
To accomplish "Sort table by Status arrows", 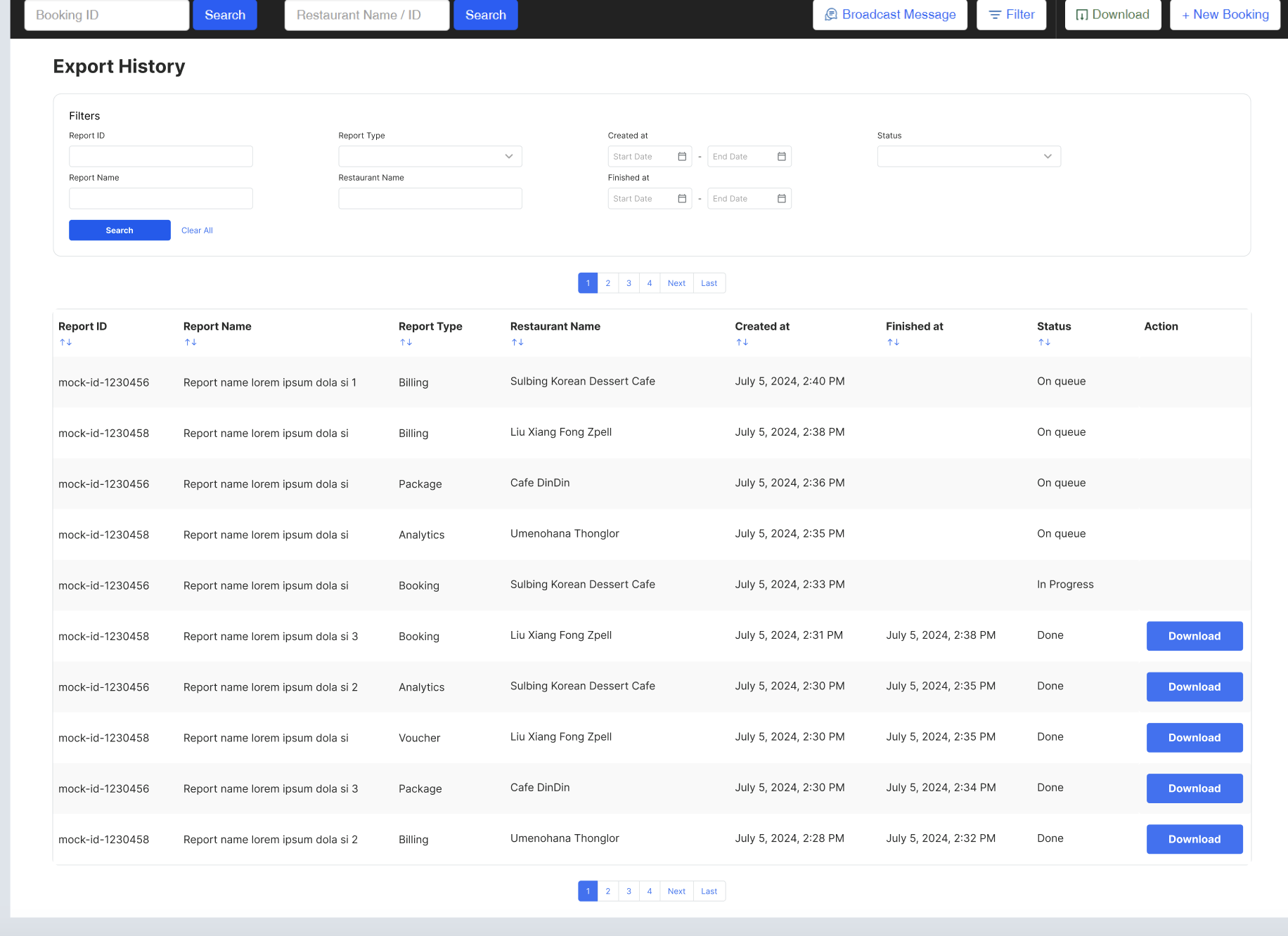I will point(1044,342).
